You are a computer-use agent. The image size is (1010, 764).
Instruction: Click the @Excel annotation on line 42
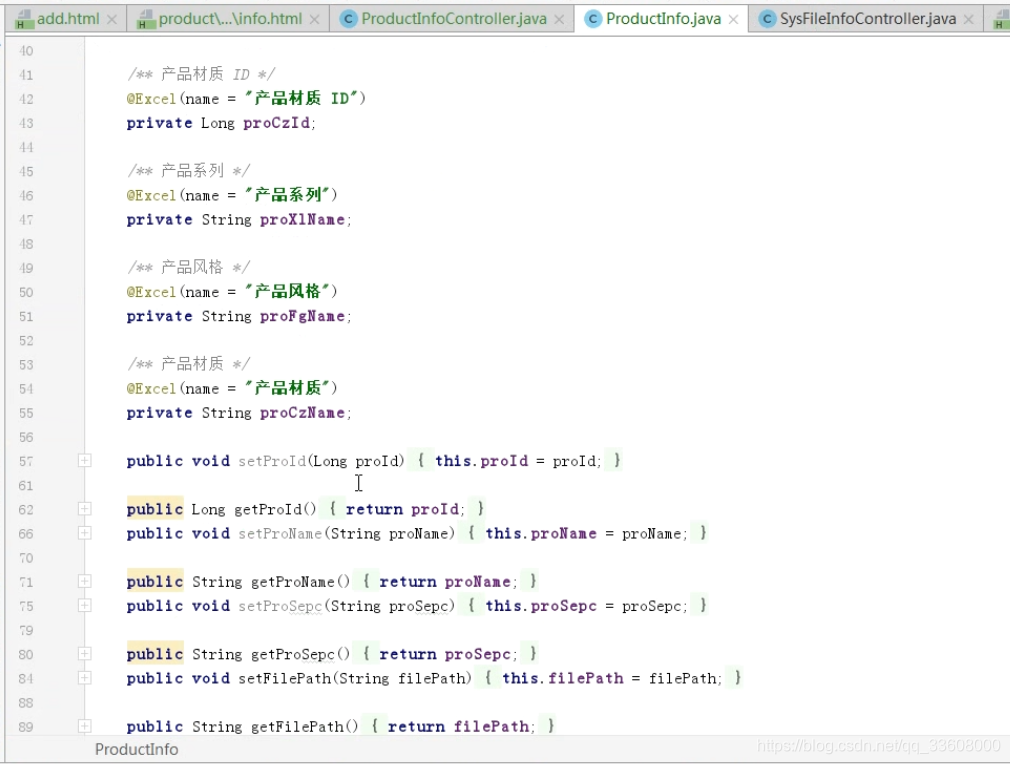tap(151, 99)
